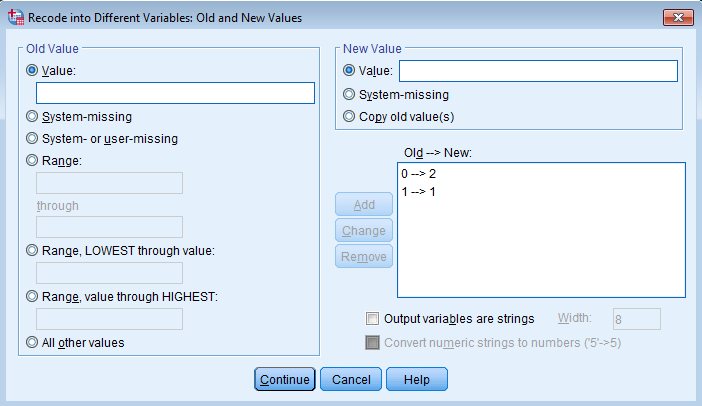This screenshot has width=702, height=406.
Task: Select the '0 --> 2' recode entry
Action: pos(418,174)
